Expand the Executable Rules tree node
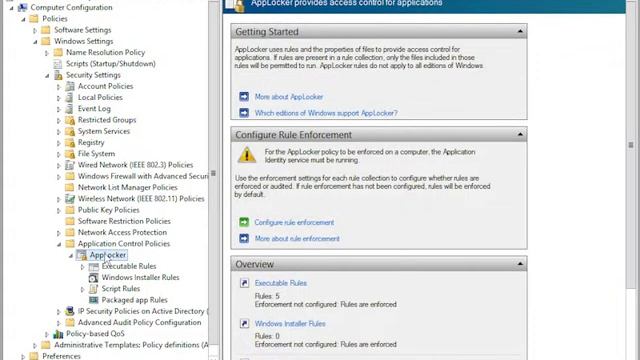 pyautogui.click(x=82, y=267)
